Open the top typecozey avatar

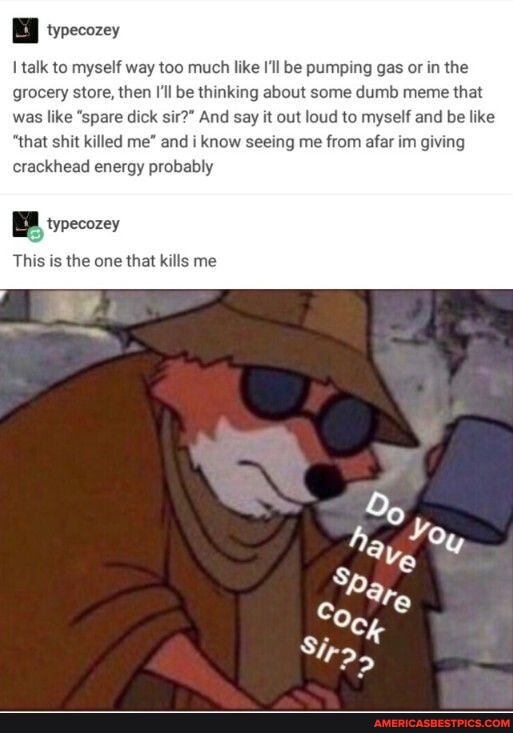[25, 30]
